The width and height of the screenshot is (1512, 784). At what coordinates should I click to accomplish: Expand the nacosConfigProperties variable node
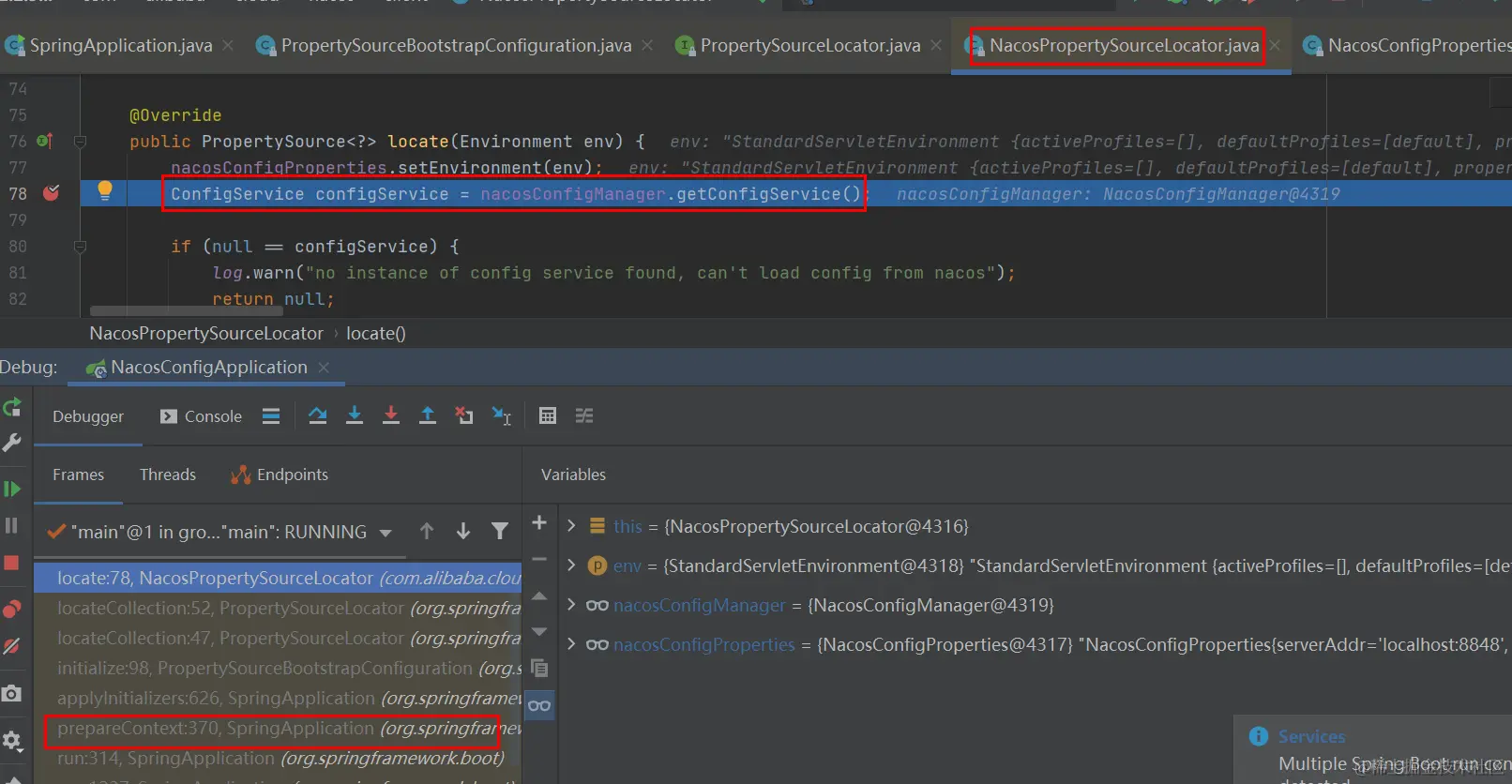pos(571,644)
